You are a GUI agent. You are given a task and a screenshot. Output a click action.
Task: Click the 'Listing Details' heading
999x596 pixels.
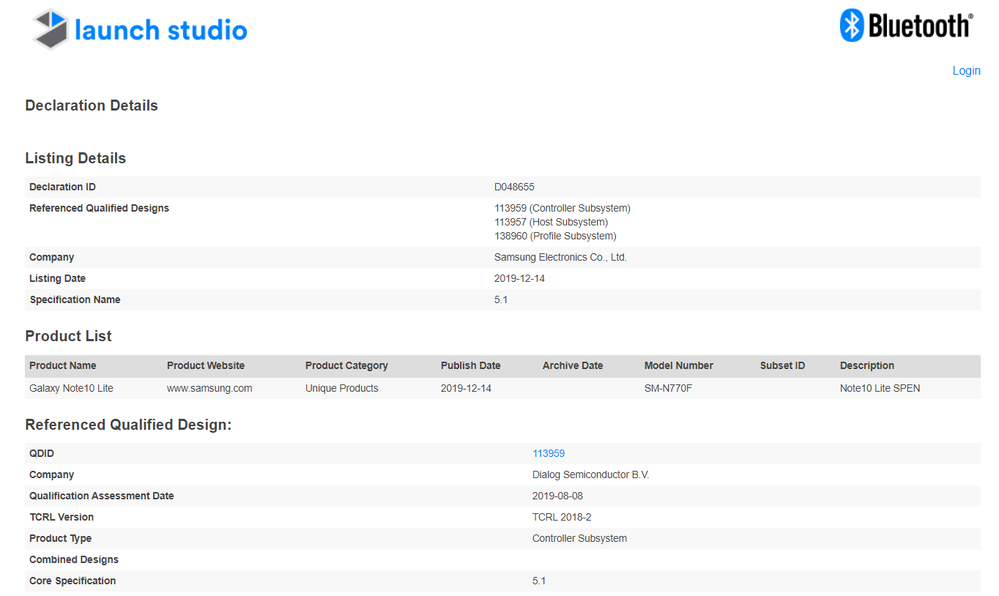pos(75,158)
